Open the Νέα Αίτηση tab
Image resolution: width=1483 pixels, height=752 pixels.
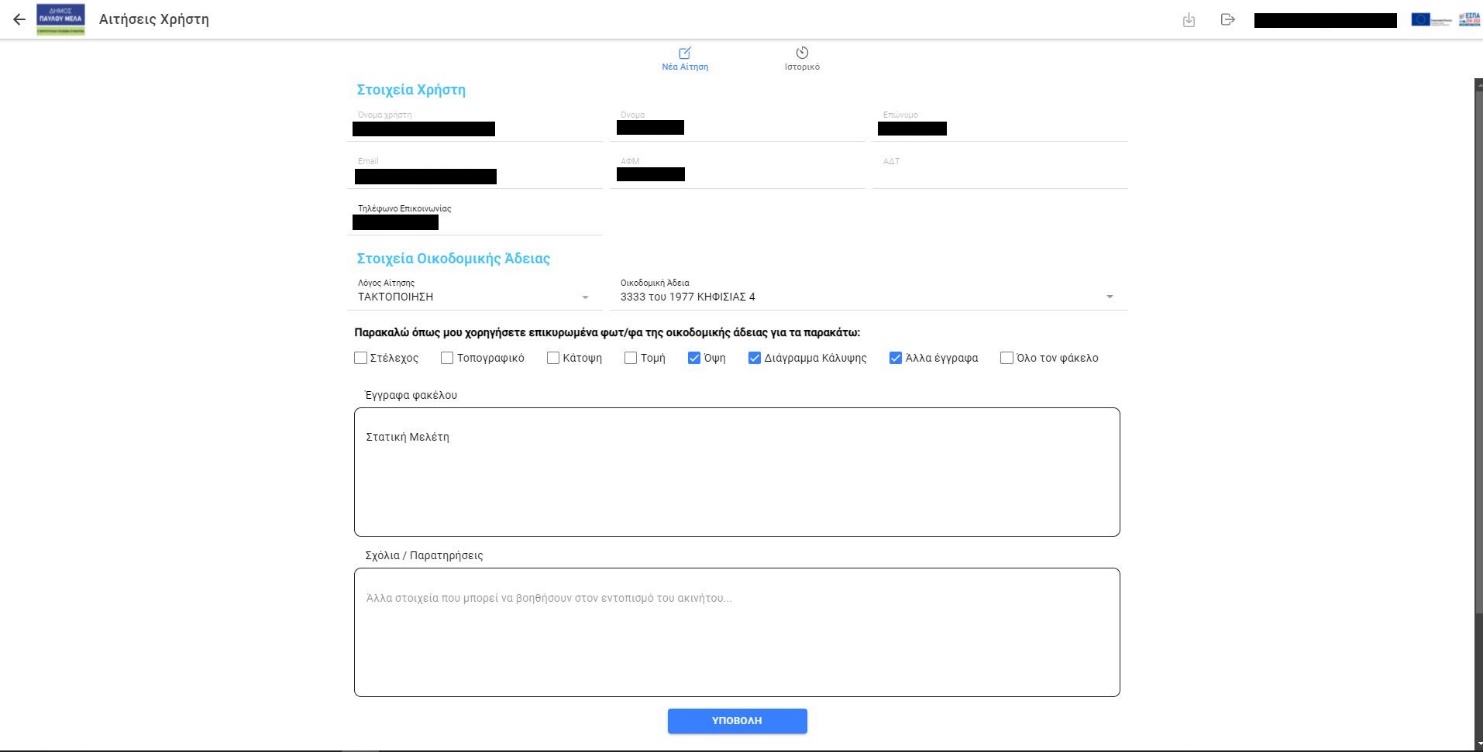click(x=686, y=59)
